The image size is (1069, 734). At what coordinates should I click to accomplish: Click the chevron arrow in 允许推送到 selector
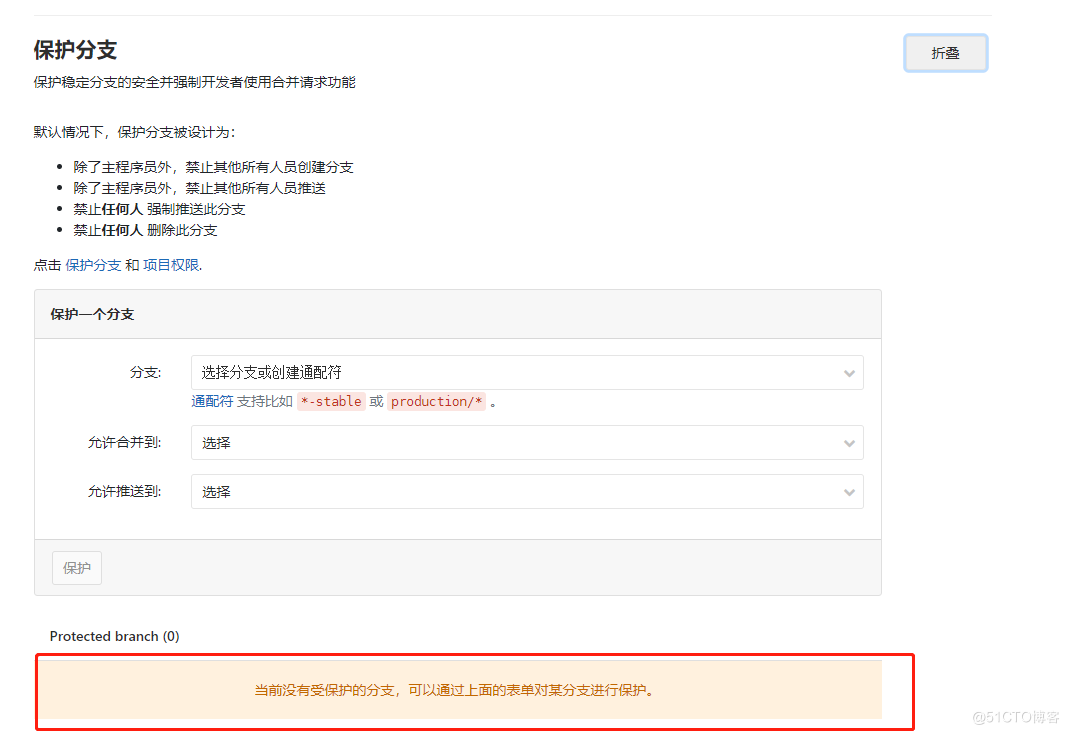tap(849, 492)
